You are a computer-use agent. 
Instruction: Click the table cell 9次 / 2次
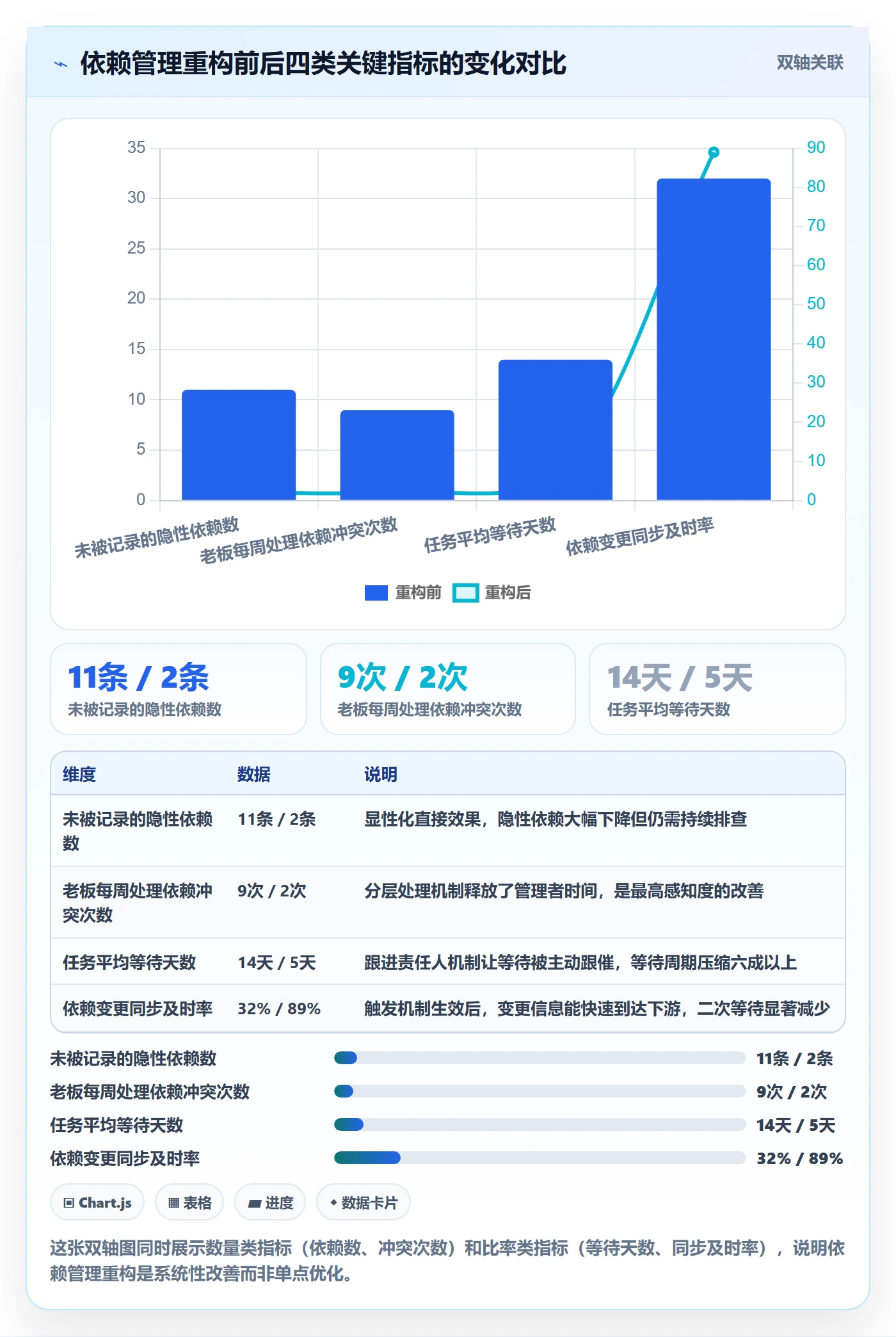tap(272, 891)
